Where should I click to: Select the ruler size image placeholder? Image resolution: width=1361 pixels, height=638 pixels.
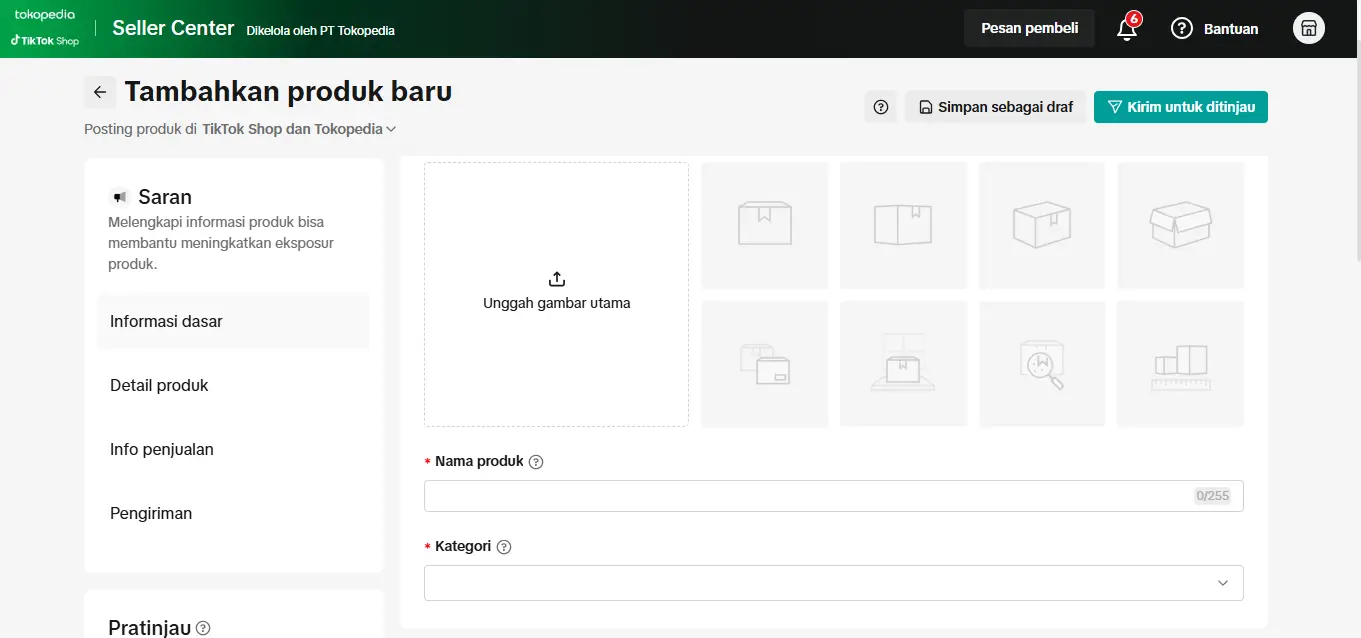coord(1180,364)
